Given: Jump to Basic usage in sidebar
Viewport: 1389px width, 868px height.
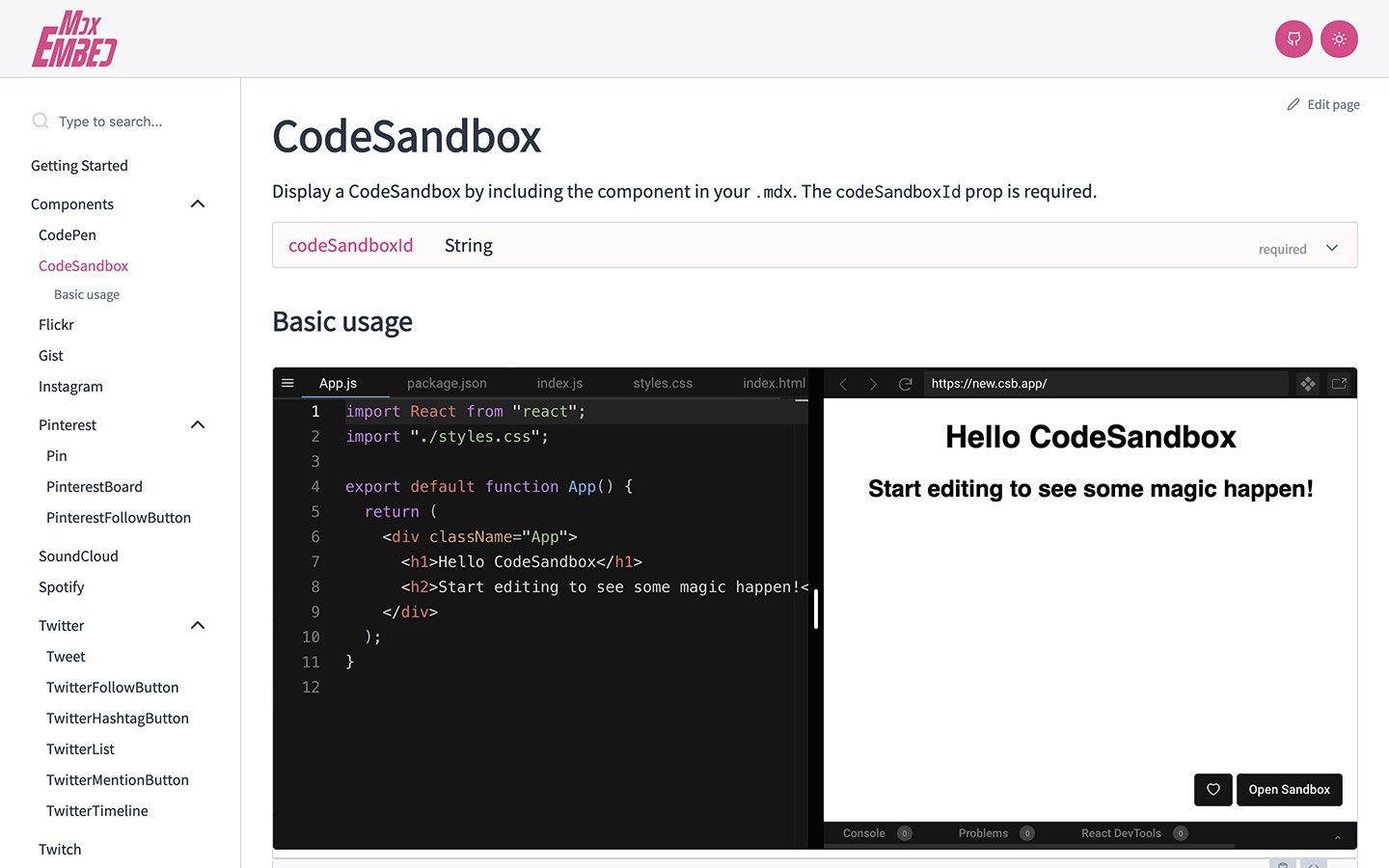Looking at the screenshot, I should (87, 295).
